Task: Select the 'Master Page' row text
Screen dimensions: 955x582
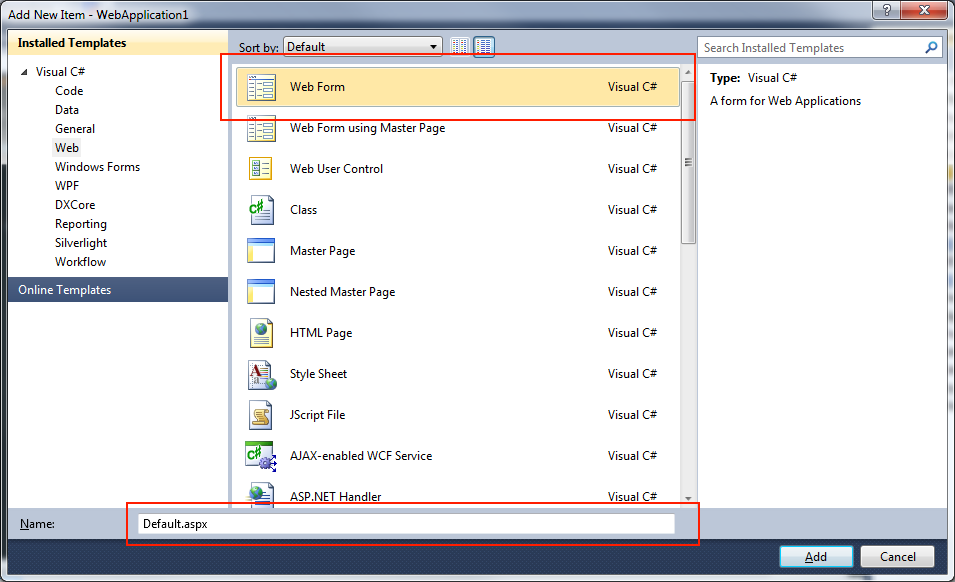Action: click(x=322, y=251)
